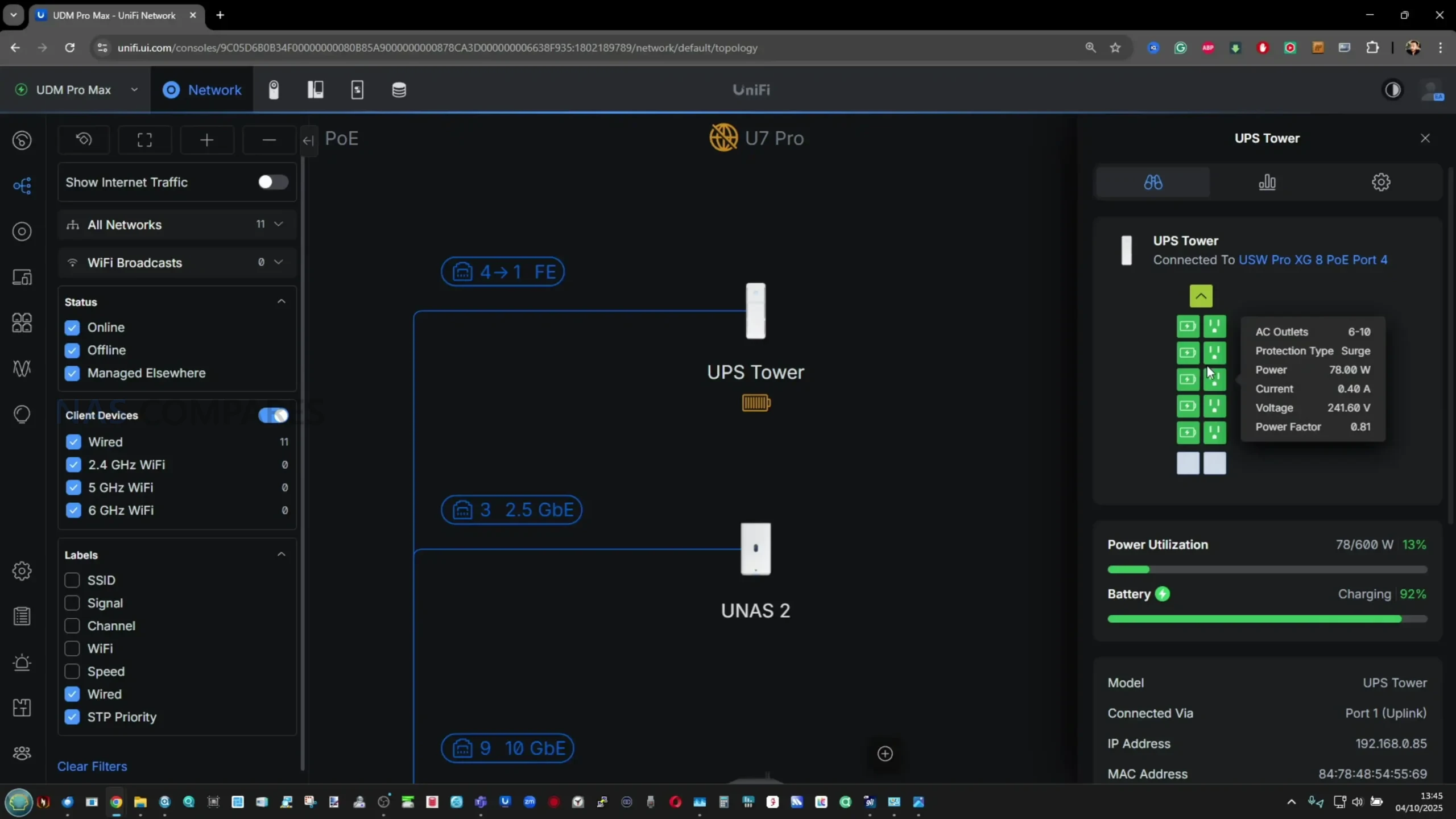Viewport: 1456px width, 819px height.
Task: Open the Topology view in sidebar
Action: click(x=22, y=186)
